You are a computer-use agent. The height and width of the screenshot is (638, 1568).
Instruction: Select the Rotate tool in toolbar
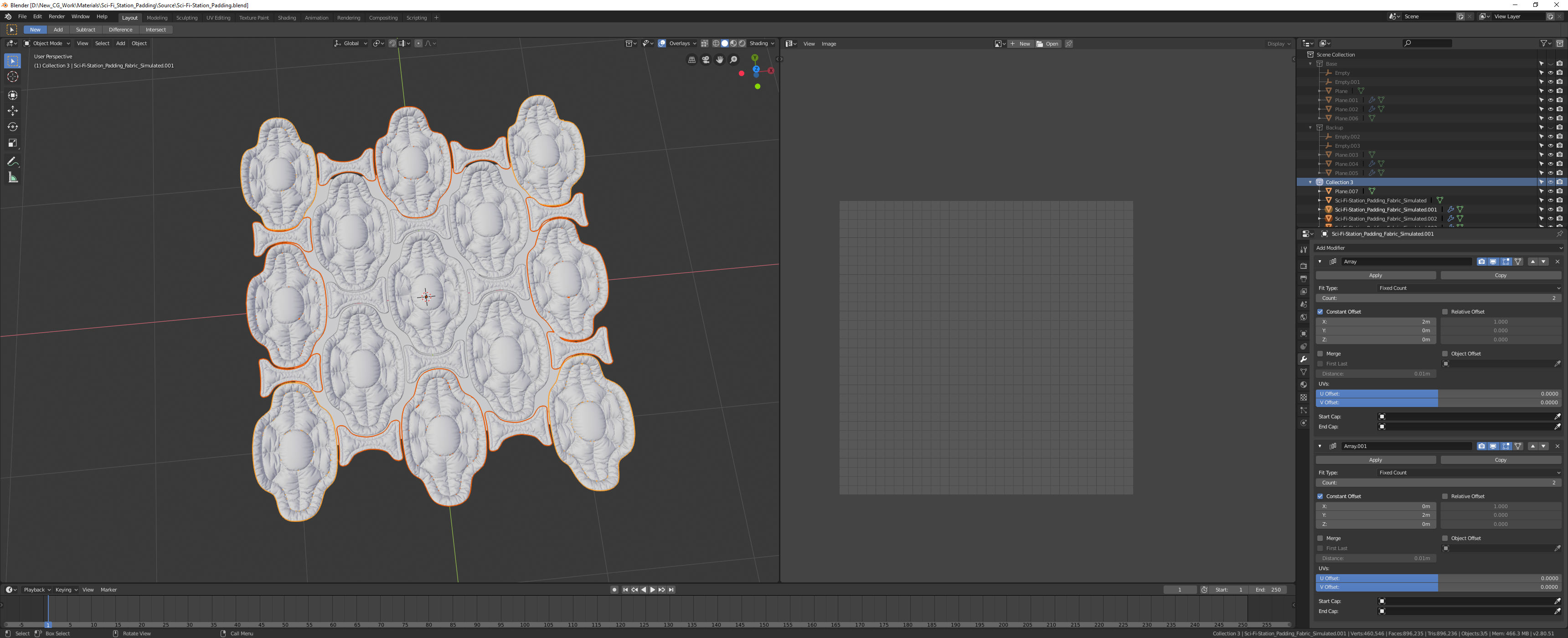point(13,127)
